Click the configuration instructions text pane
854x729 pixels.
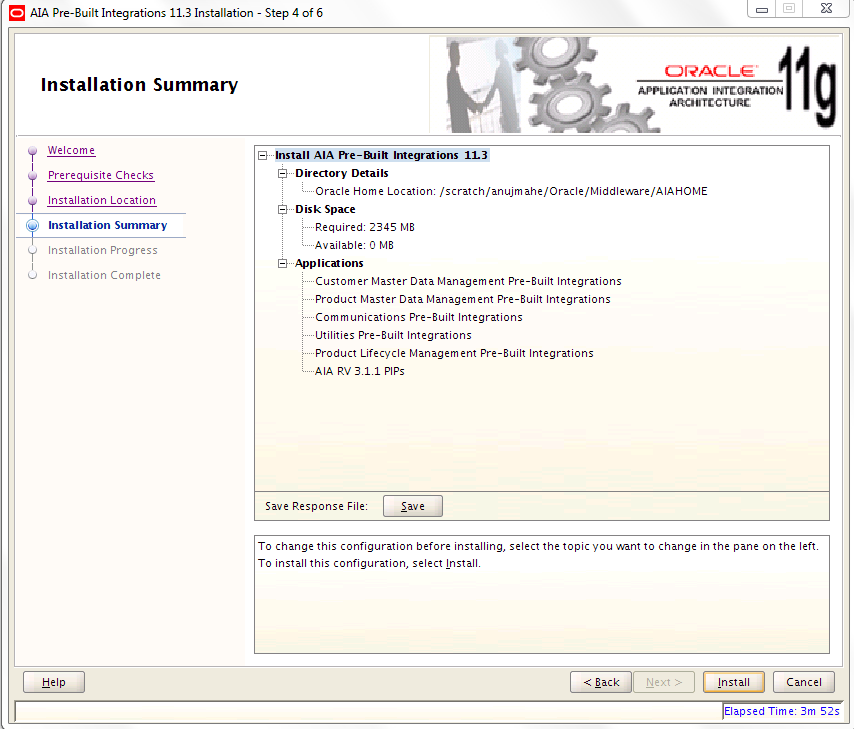click(x=542, y=594)
